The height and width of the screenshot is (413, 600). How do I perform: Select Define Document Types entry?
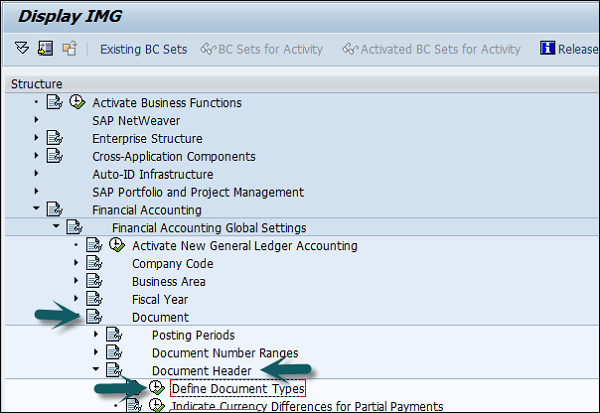[x=237, y=388]
